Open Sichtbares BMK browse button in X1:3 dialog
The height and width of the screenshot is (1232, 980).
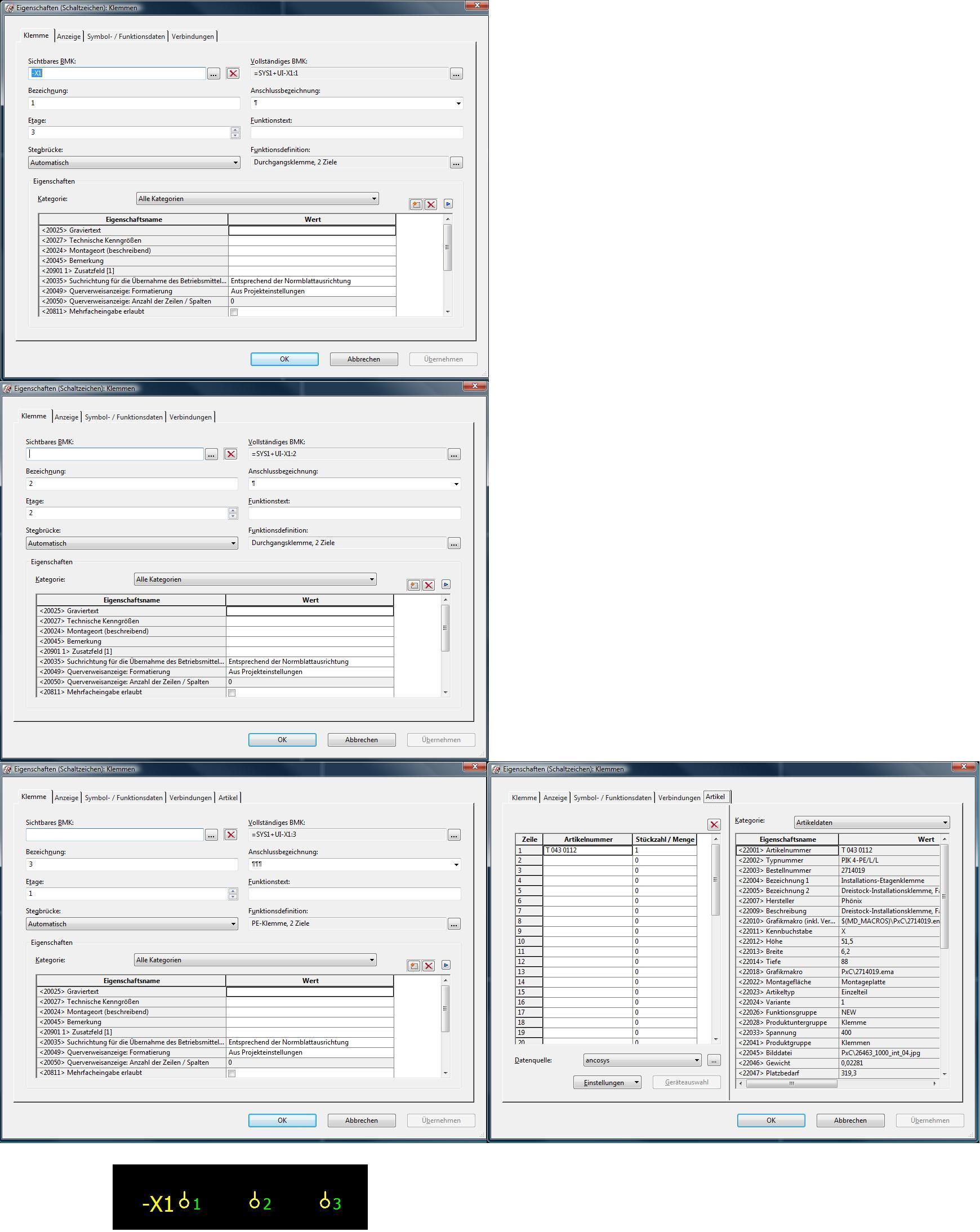pos(211,835)
